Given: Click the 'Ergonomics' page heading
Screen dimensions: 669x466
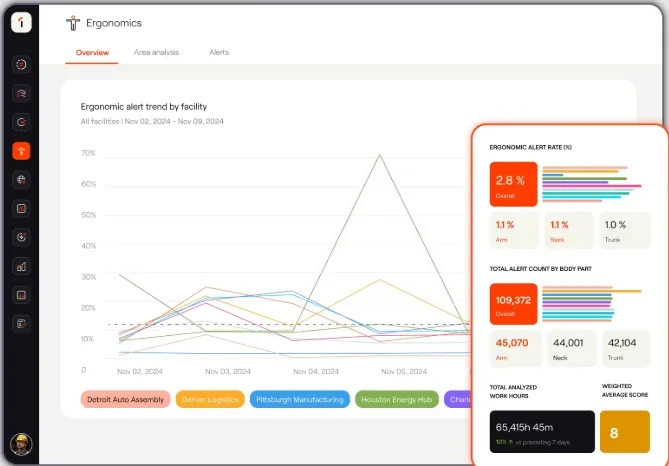Looking at the screenshot, I should click(114, 23).
